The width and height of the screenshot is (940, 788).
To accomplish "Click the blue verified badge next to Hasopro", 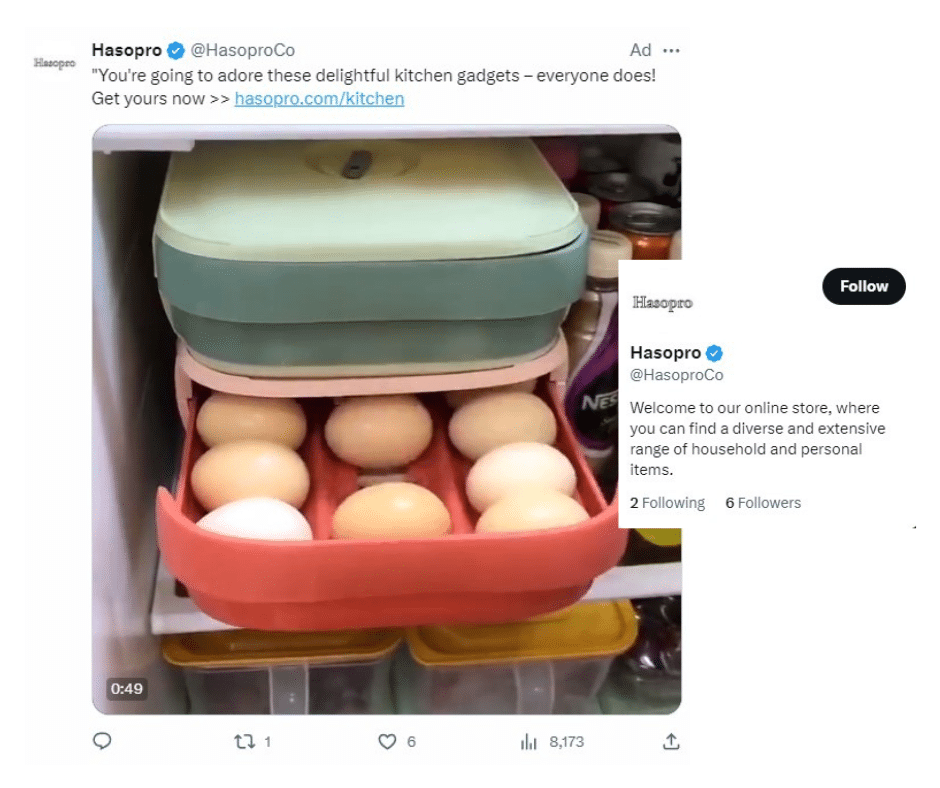I will (x=177, y=49).
